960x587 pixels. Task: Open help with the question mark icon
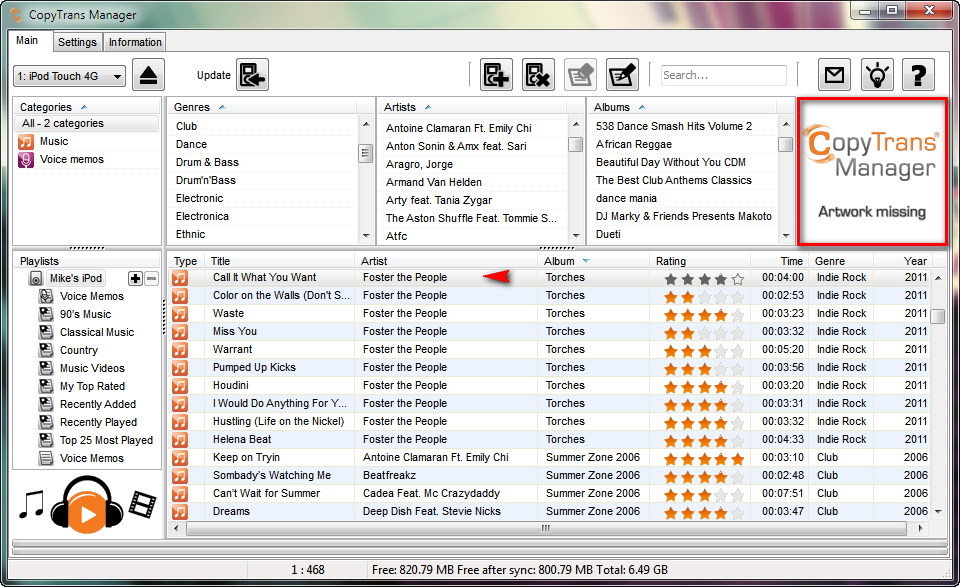point(918,75)
